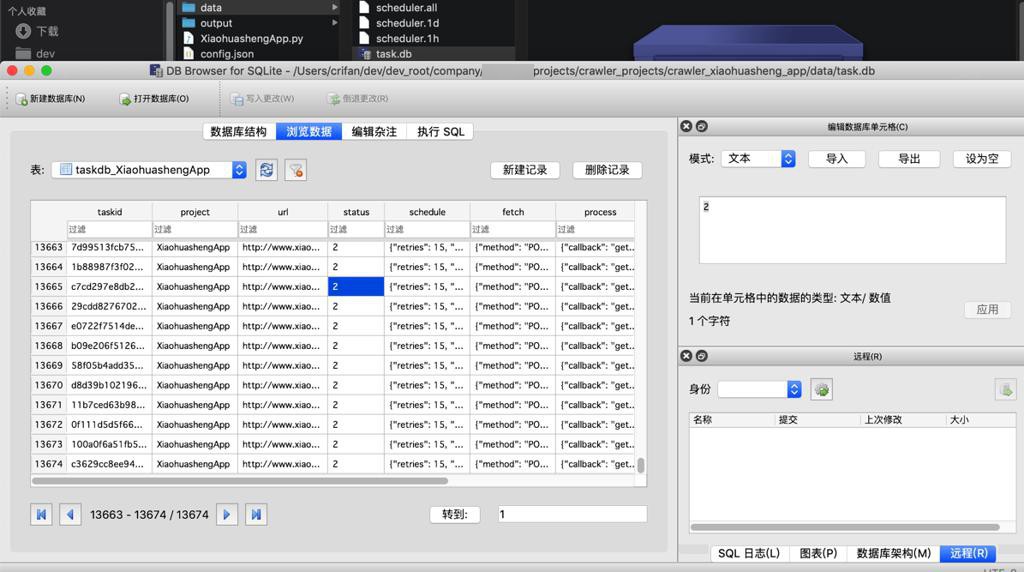This screenshot has height=572, width=1024.
Task: Open the remote identity dropdown
Action: [760, 390]
